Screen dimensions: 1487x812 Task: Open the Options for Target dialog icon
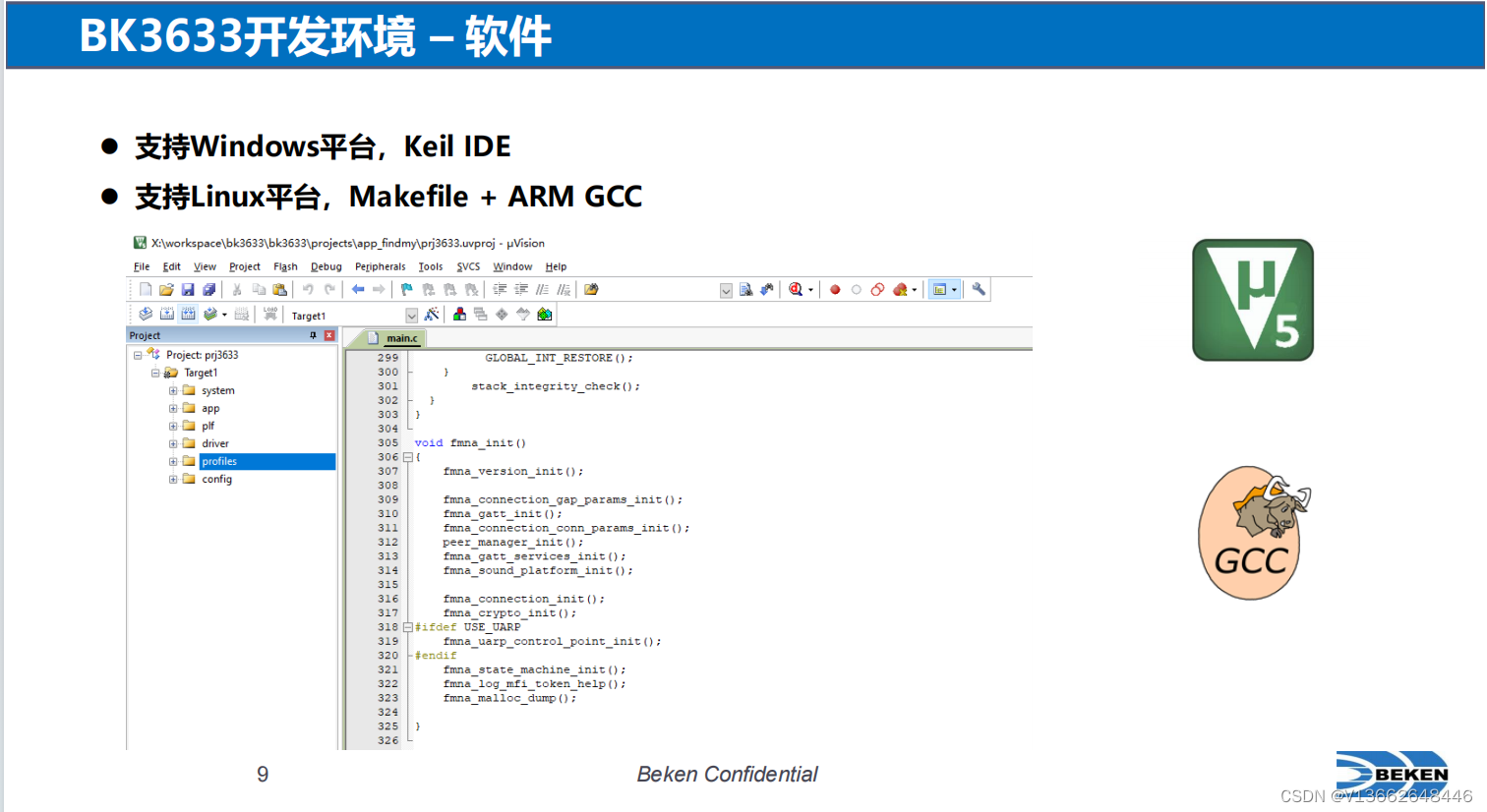(x=431, y=314)
